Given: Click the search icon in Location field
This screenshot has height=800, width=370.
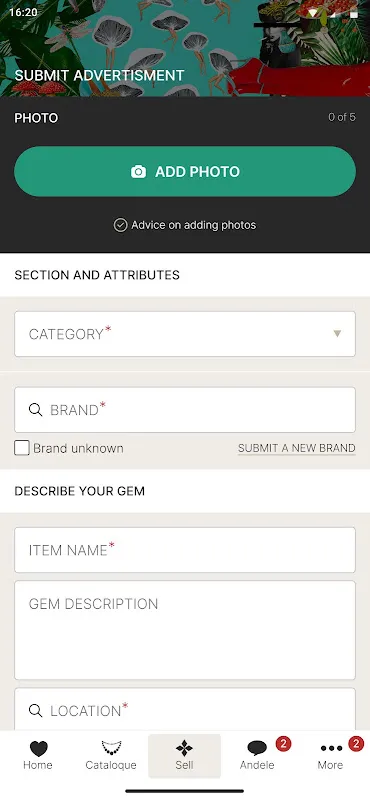Looking at the screenshot, I should pos(35,711).
